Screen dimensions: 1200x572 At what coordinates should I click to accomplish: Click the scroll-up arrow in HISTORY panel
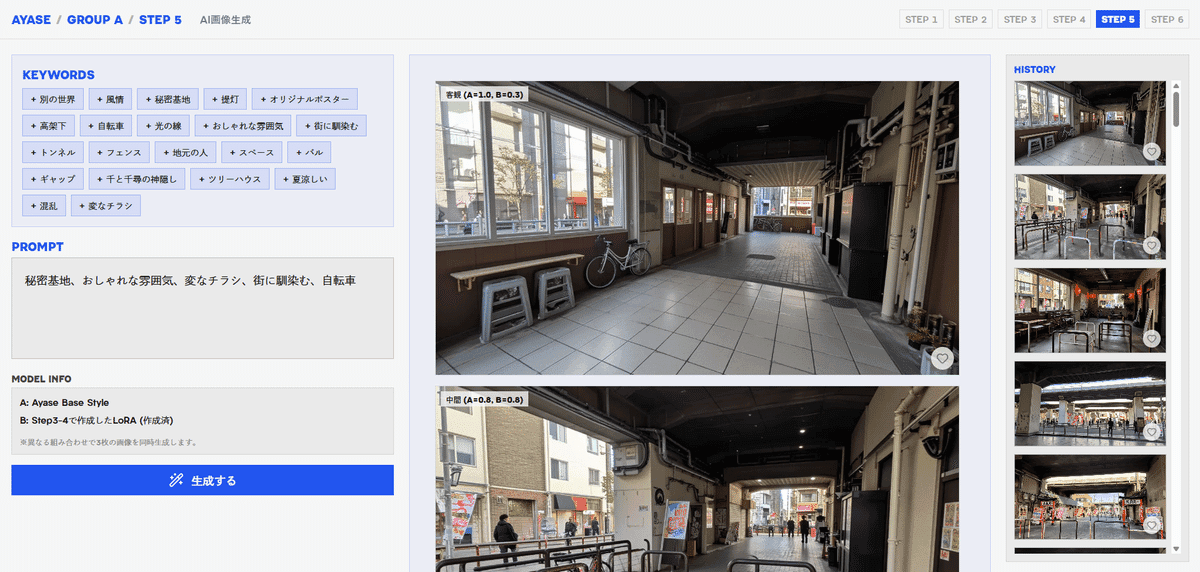(1176, 85)
